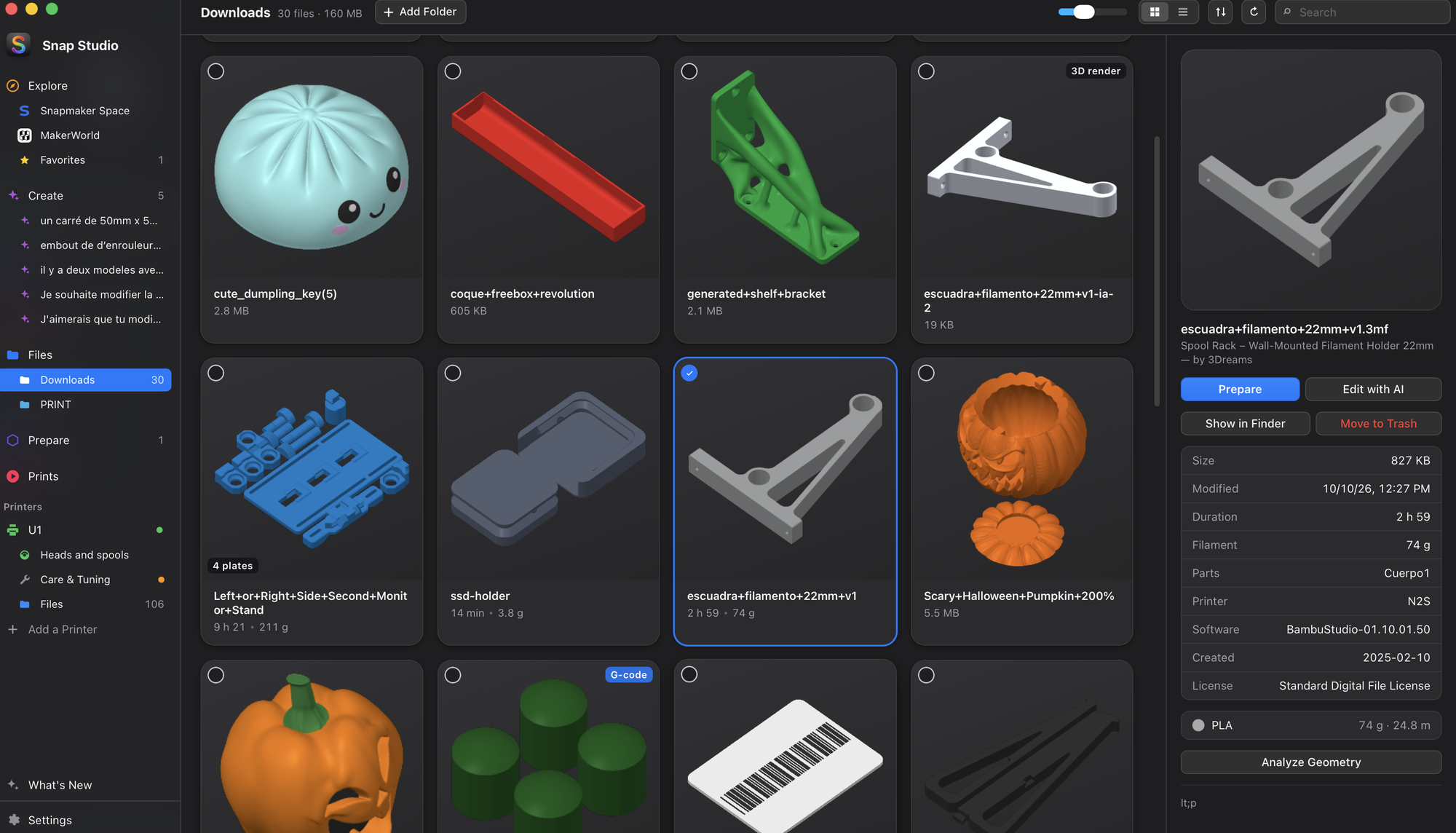Switch to list view layout
1456x833 pixels.
click(x=1183, y=12)
